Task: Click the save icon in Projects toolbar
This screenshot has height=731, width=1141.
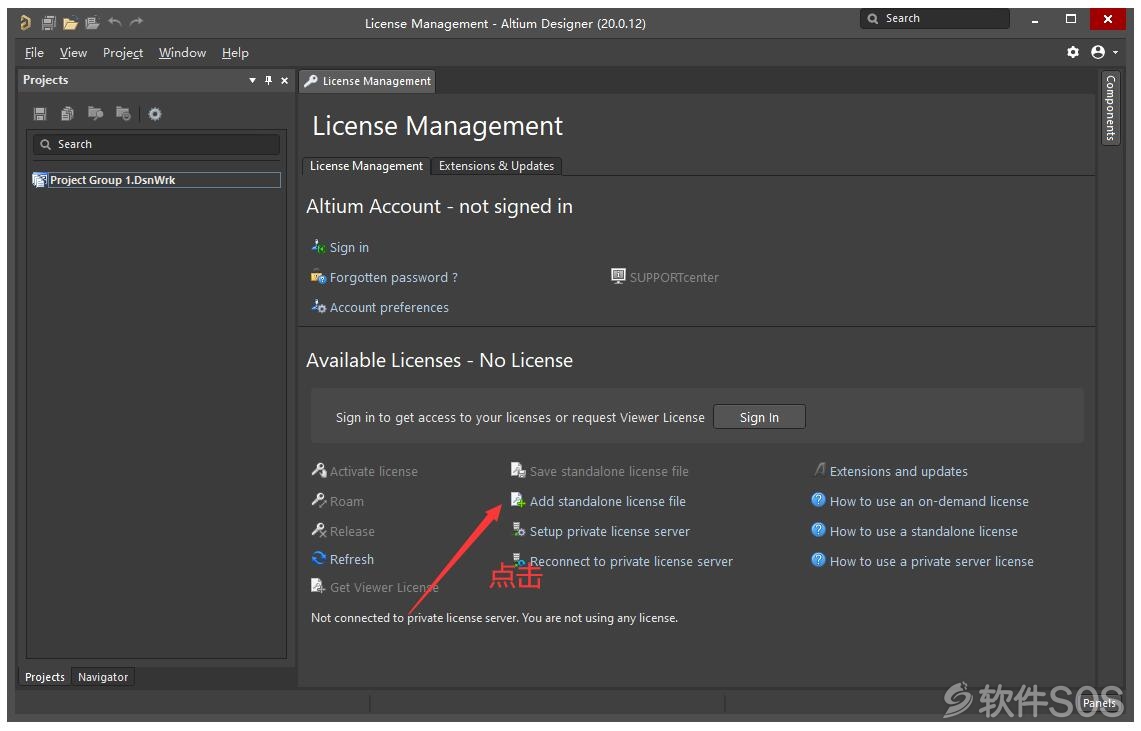Action: 40,113
